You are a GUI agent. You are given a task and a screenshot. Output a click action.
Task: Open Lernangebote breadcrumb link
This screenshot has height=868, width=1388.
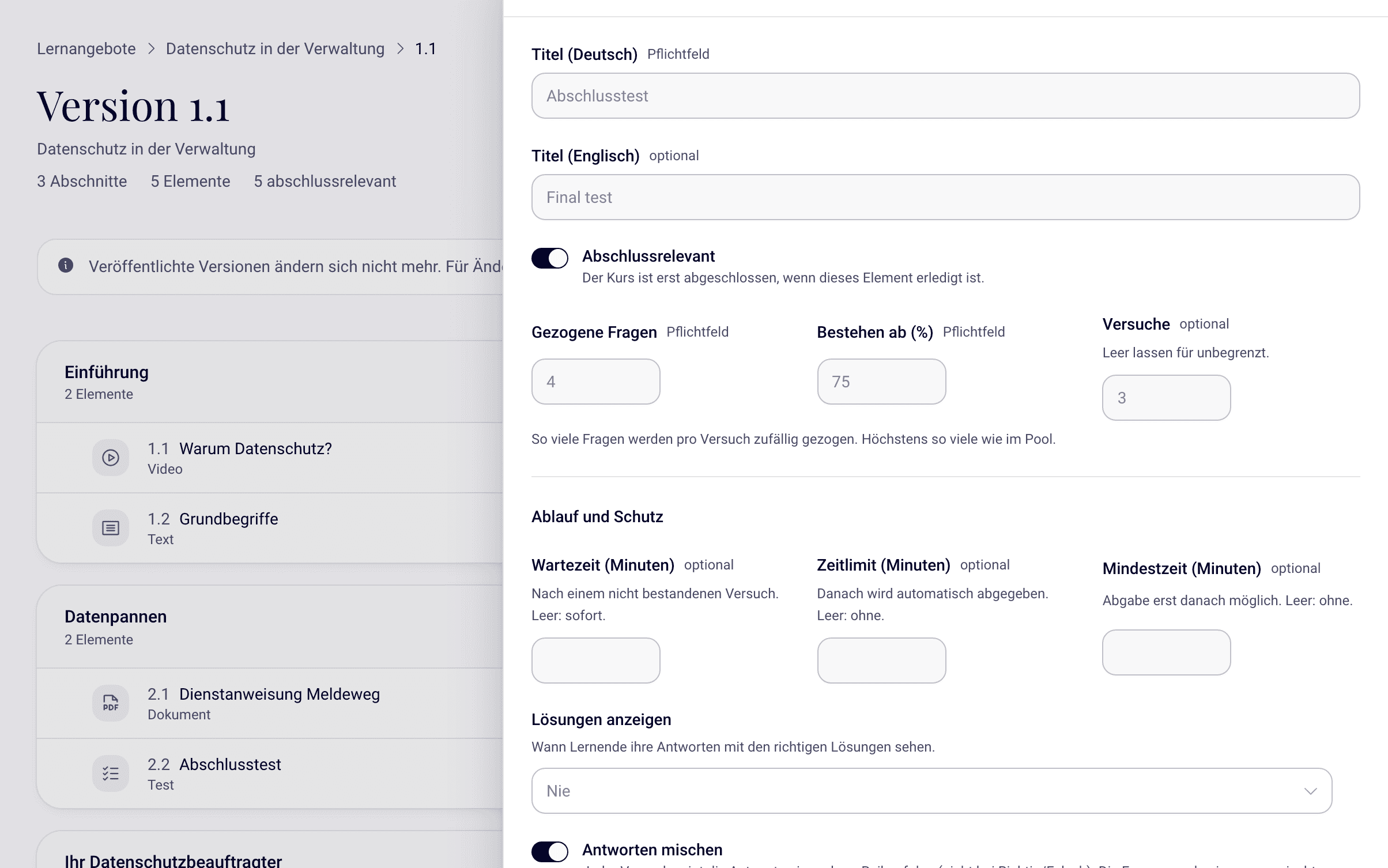point(86,48)
